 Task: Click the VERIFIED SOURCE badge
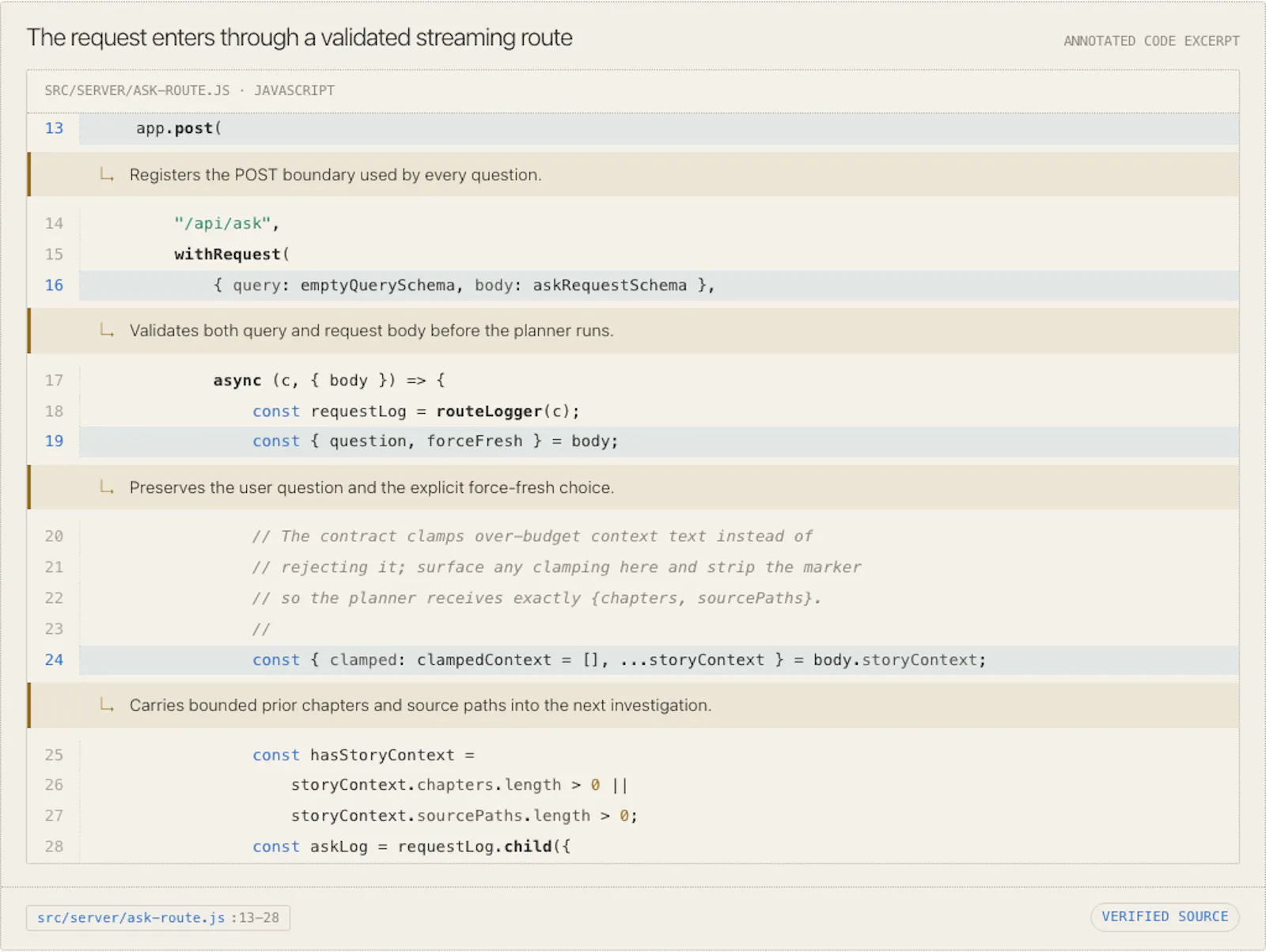click(x=1165, y=916)
